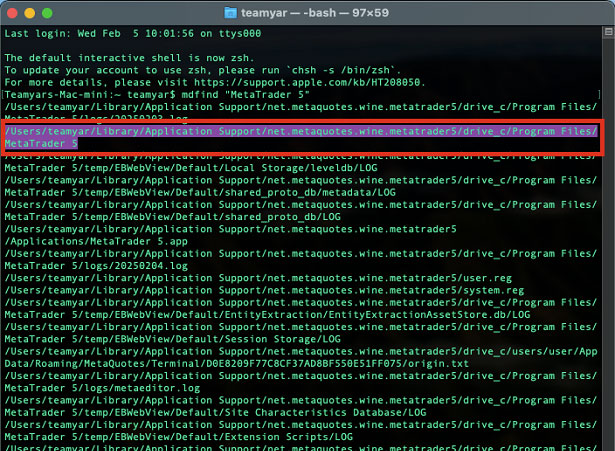
Task: Click the path ending in 'user.reg'
Action: [258, 278]
